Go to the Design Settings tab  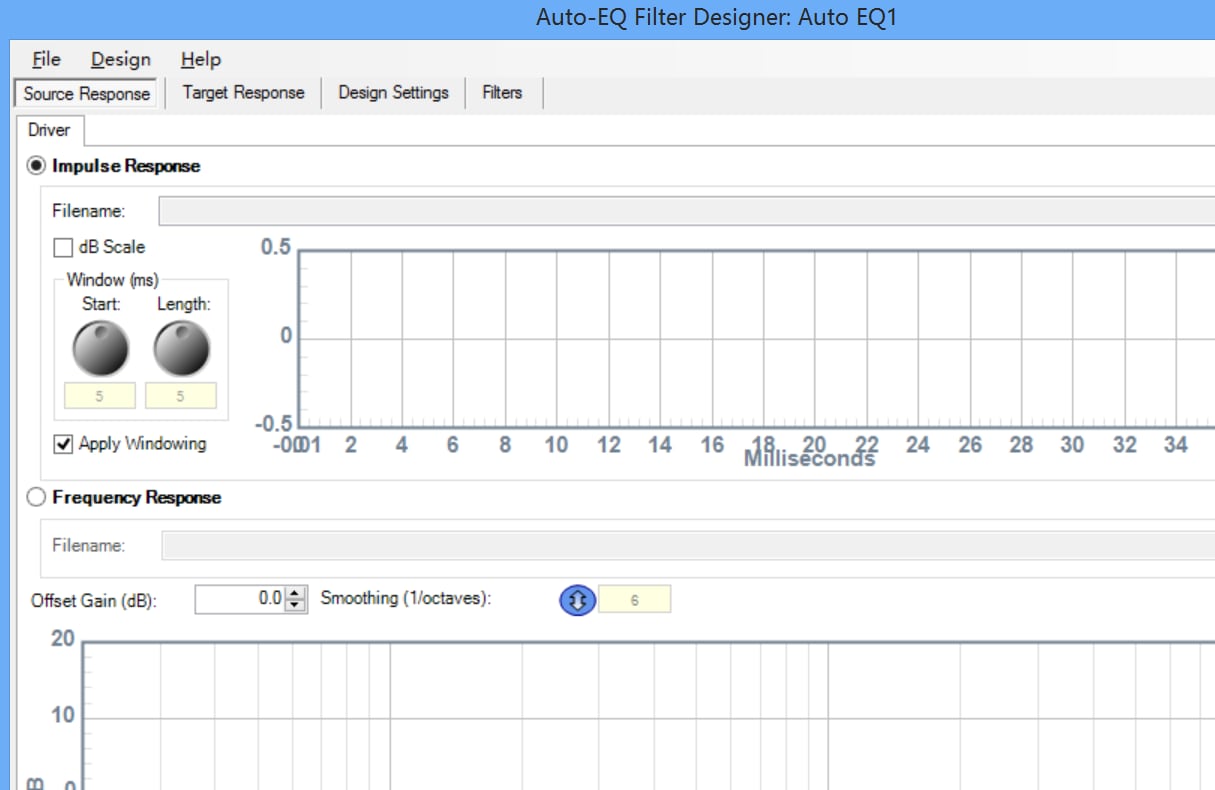(x=393, y=93)
